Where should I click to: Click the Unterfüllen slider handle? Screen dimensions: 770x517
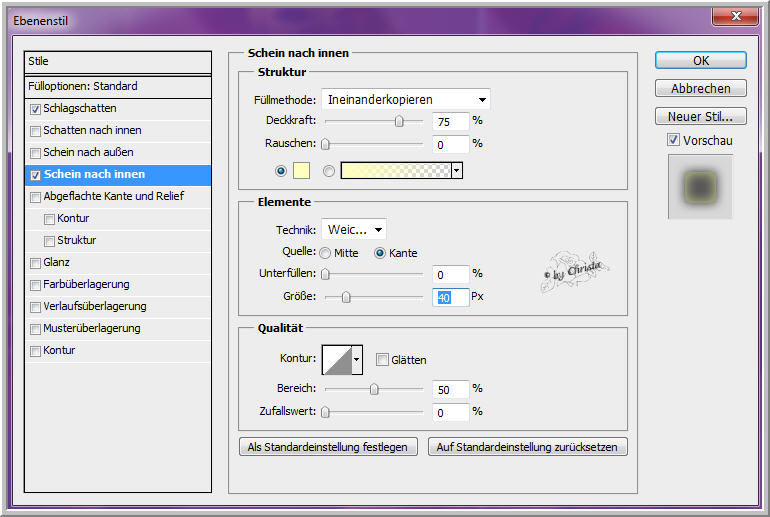click(325, 274)
